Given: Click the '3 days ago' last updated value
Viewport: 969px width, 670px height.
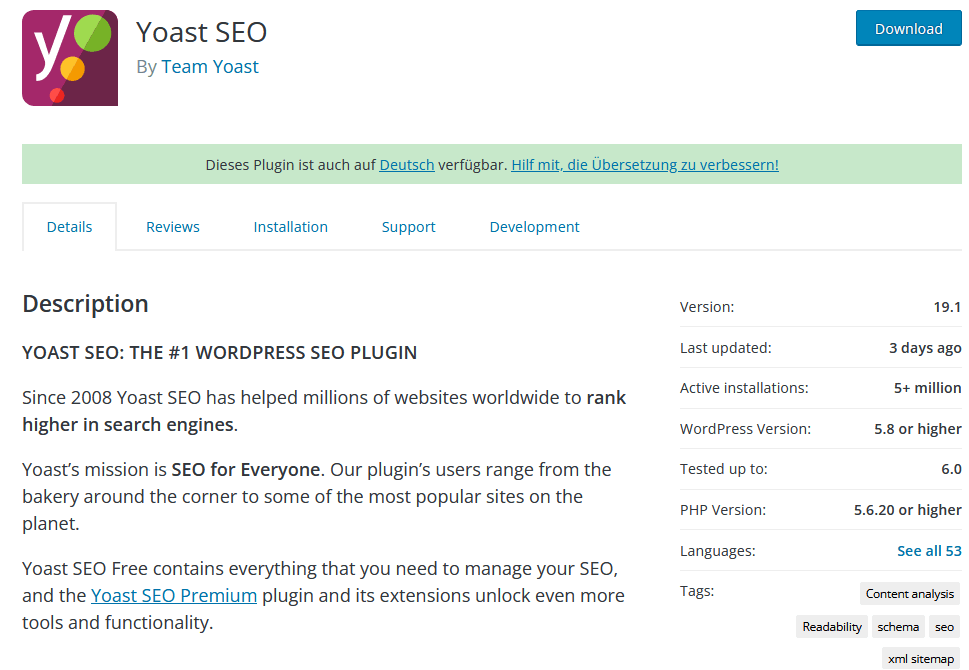Looking at the screenshot, I should (925, 348).
